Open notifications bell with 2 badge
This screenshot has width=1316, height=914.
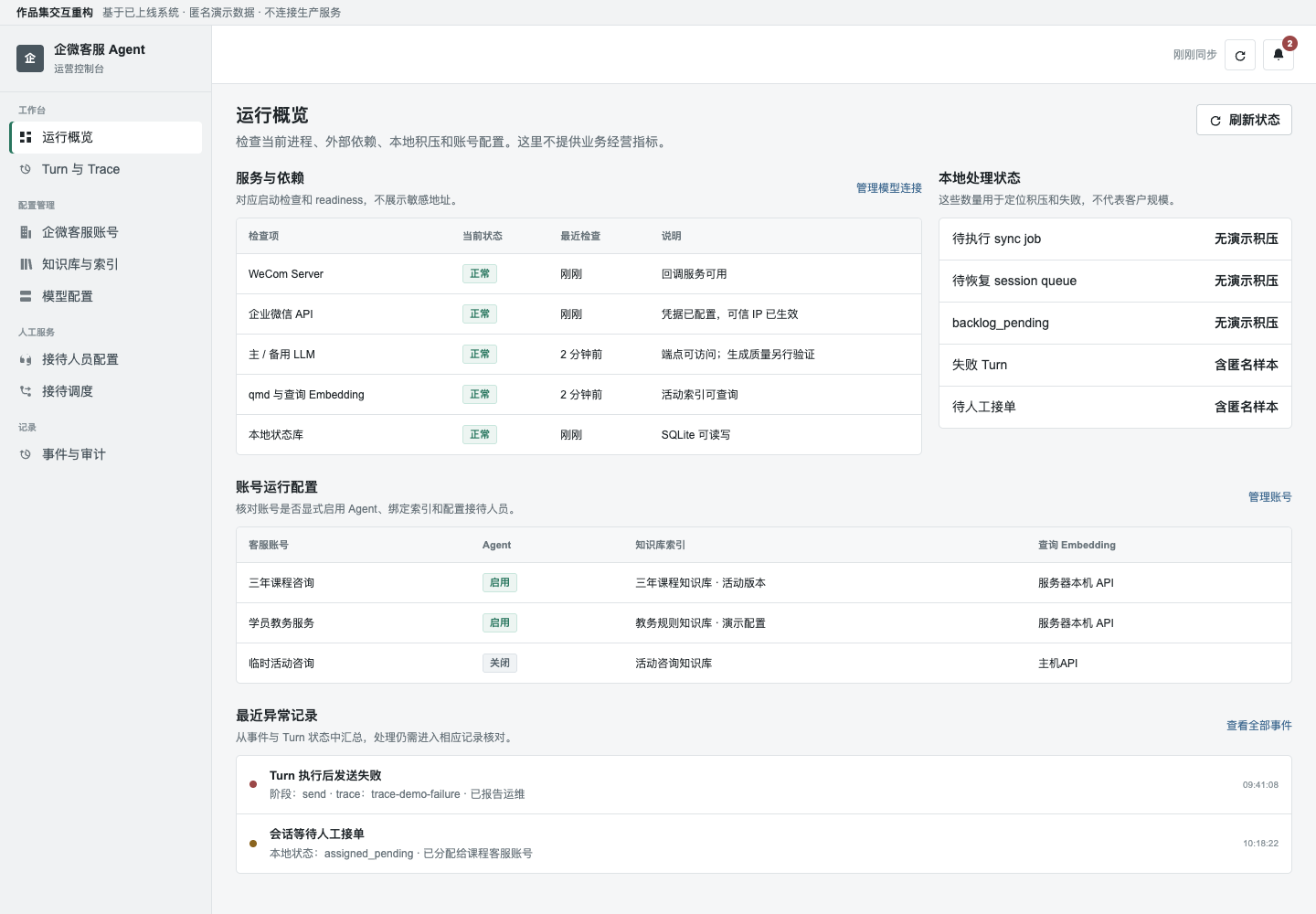[1279, 55]
